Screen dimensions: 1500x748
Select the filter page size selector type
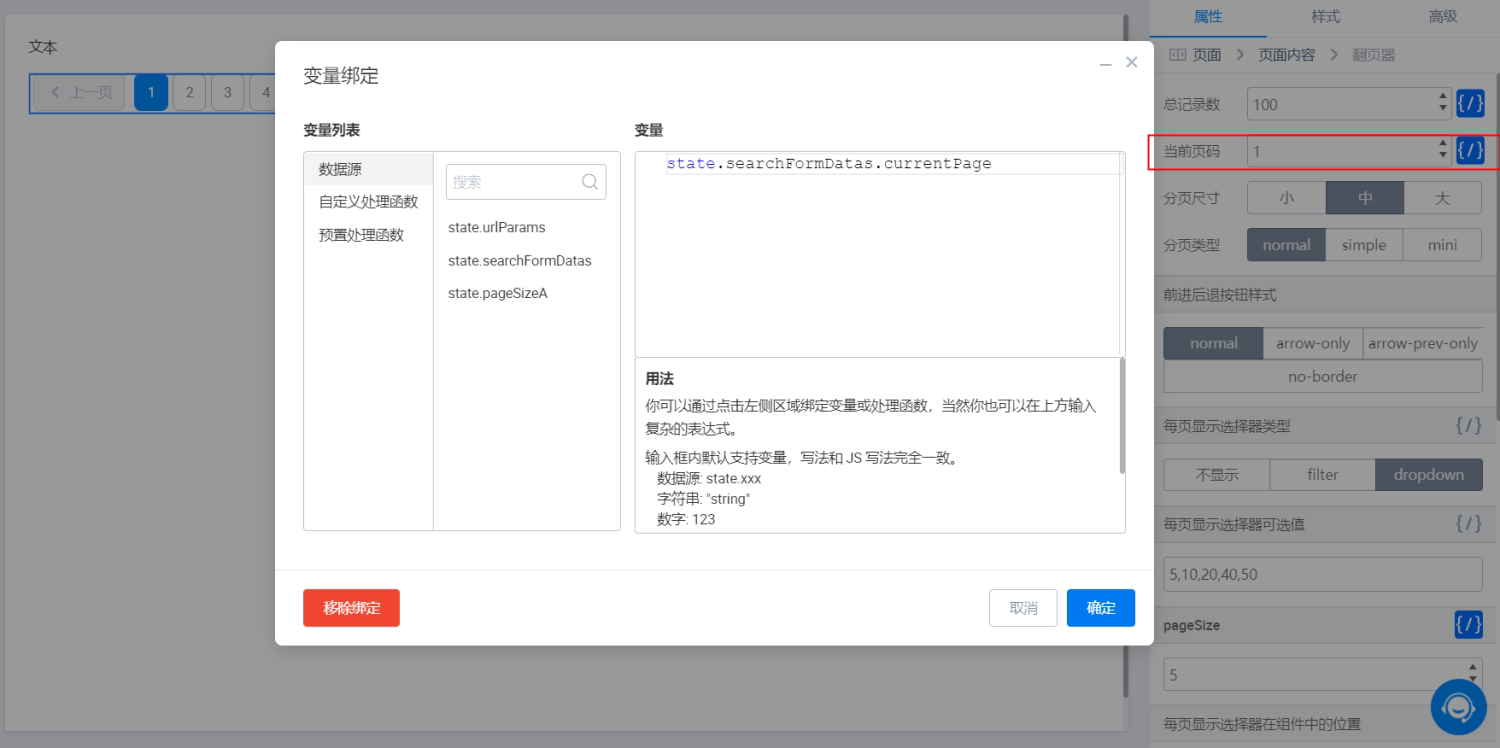1322,475
